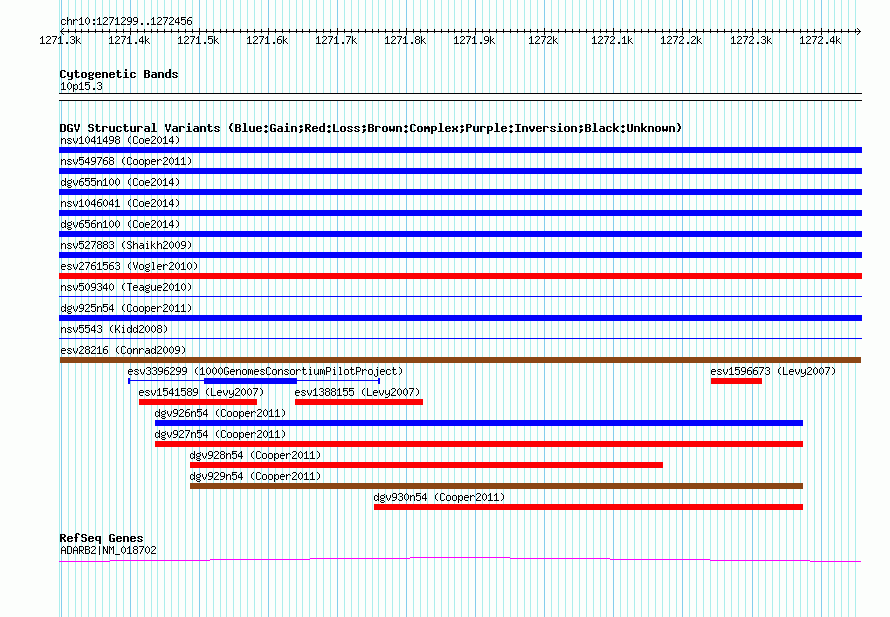Viewport: 890px width, 617px height.
Task: Click the brown esv28216 complex bar
Action: click(460, 360)
